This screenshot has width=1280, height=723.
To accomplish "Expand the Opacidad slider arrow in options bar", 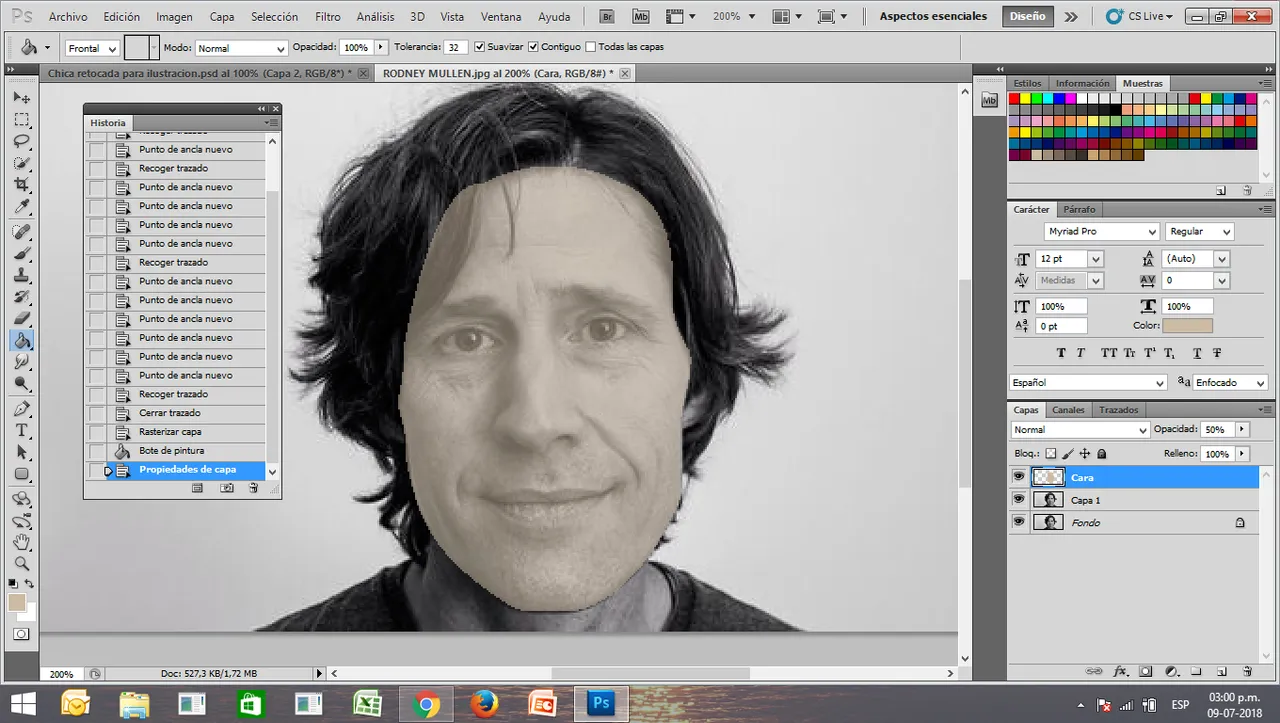I will coord(380,47).
